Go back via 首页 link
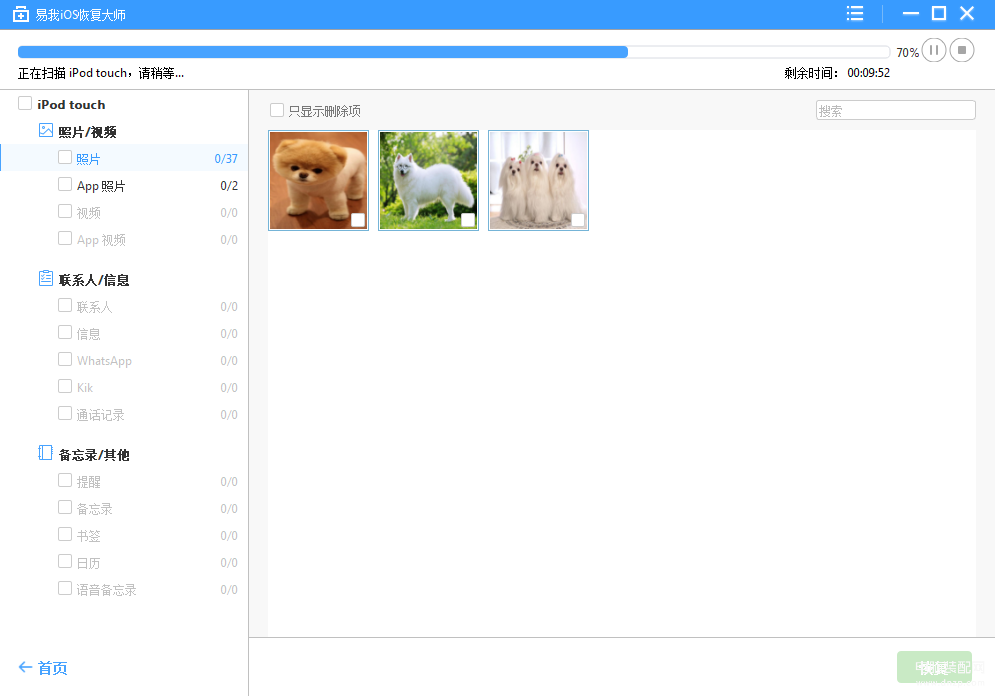Screen dimensions: 995x696 click(53, 668)
